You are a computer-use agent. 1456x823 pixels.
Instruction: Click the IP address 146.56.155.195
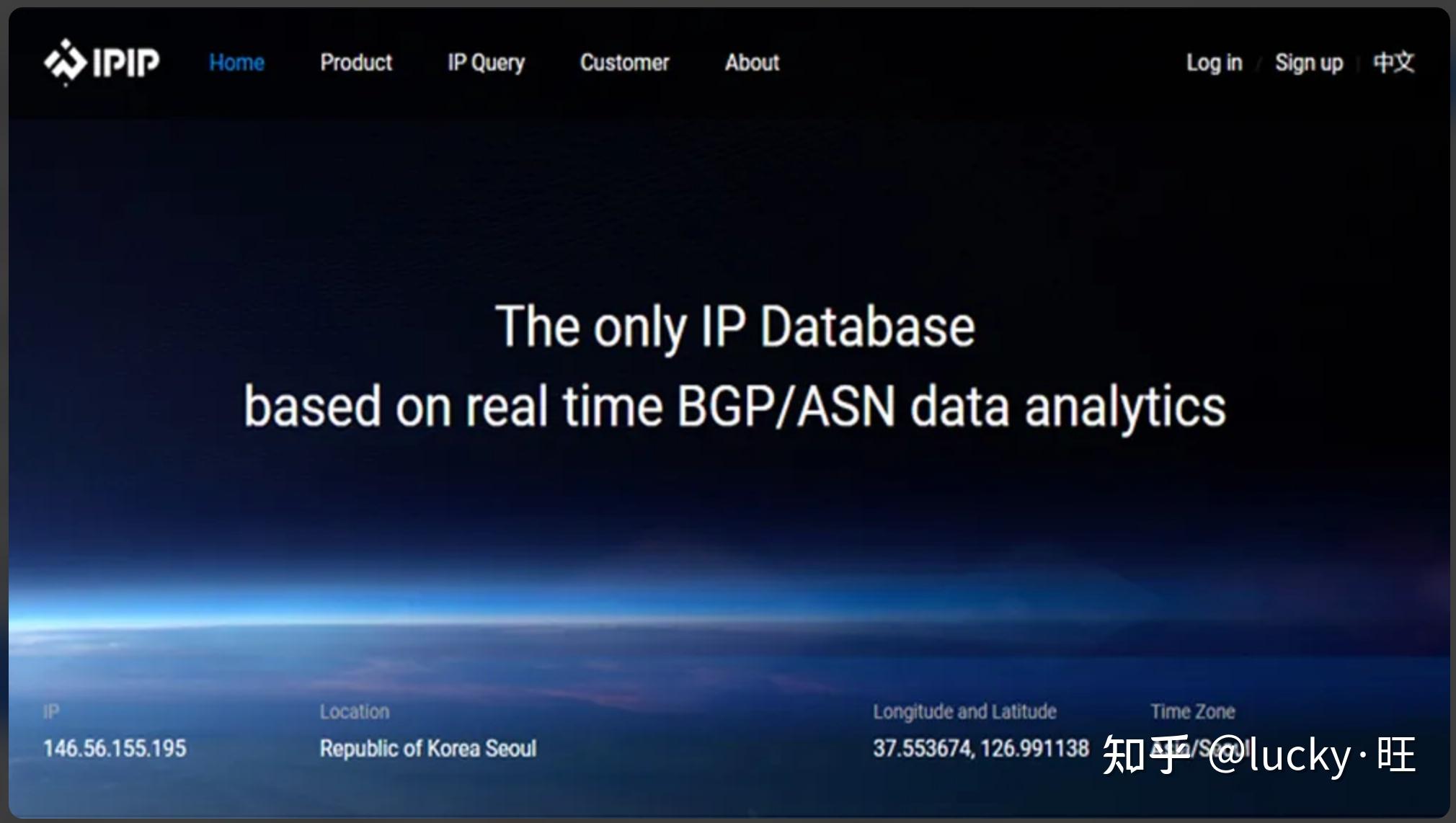coord(115,748)
